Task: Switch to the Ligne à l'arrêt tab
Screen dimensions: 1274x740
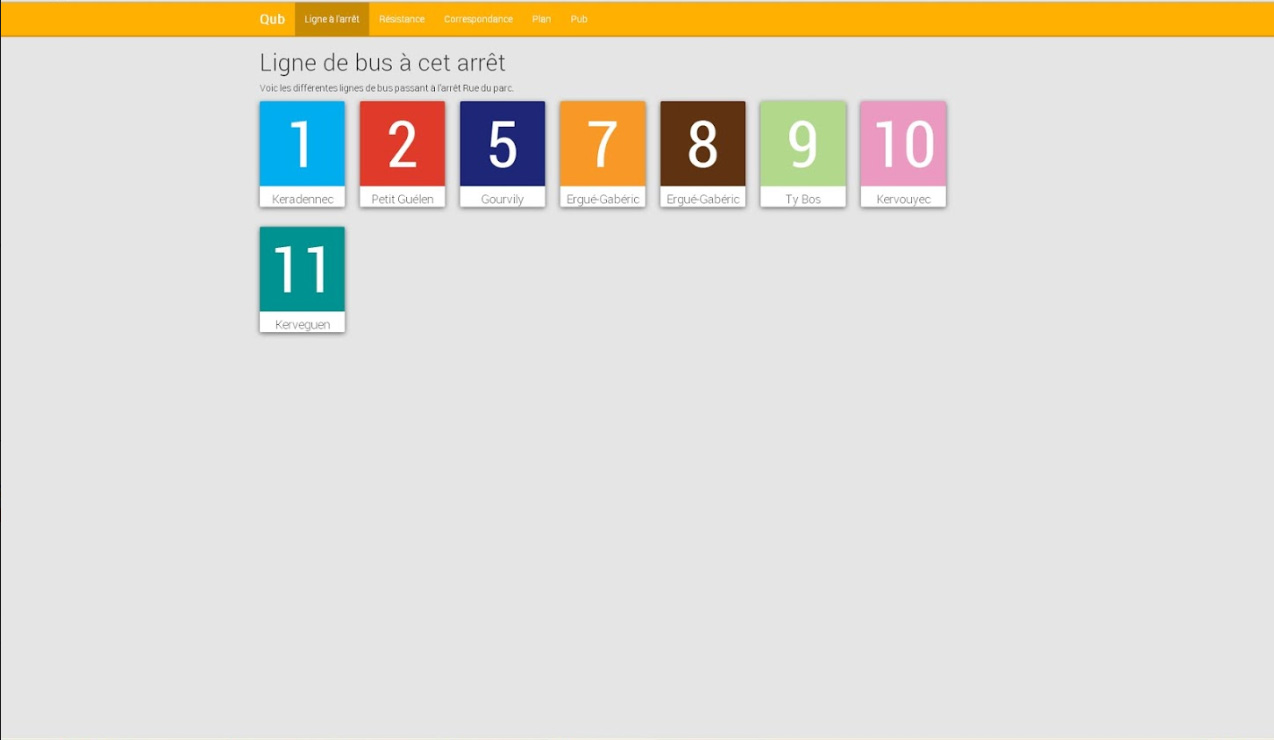Action: click(x=332, y=19)
